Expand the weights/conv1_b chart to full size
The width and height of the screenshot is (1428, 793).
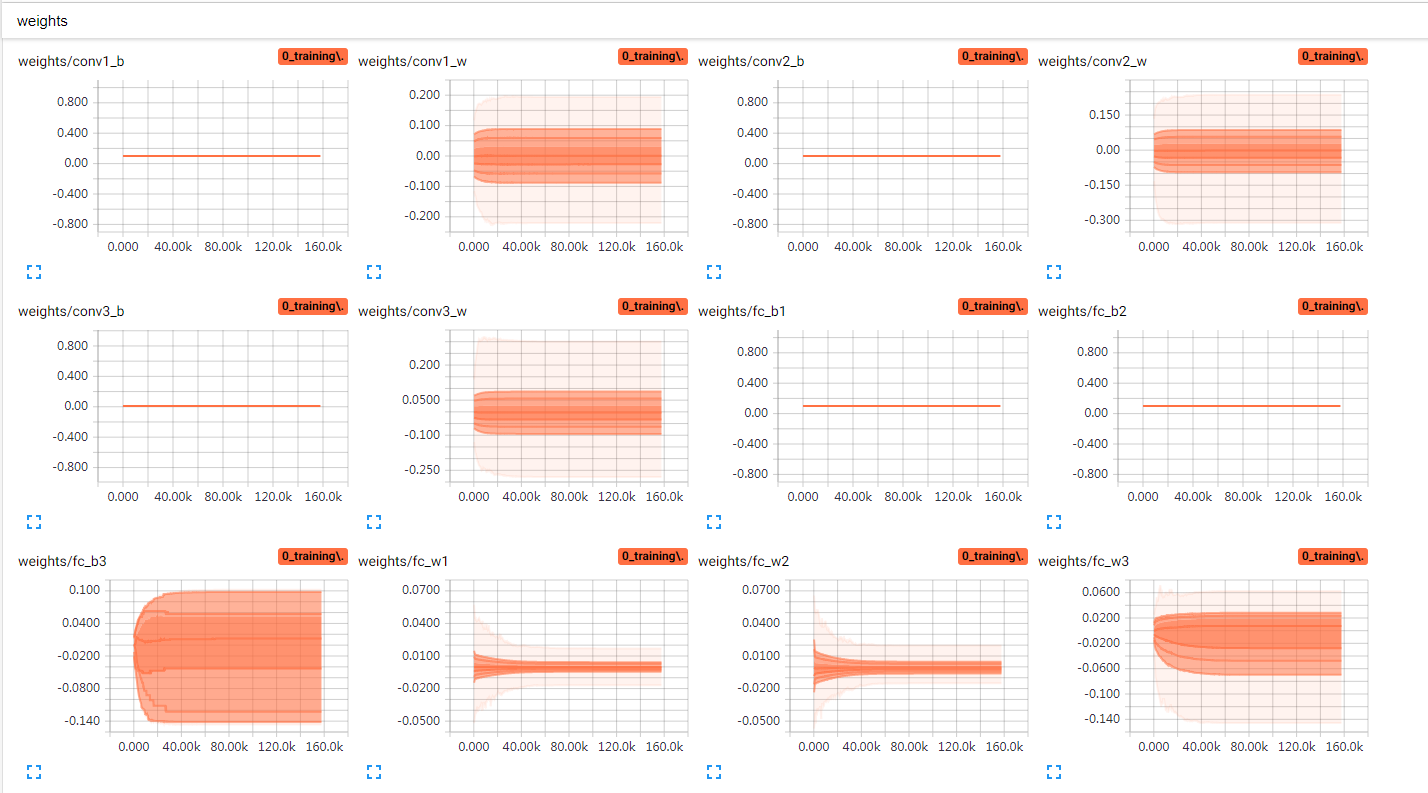coord(34,271)
